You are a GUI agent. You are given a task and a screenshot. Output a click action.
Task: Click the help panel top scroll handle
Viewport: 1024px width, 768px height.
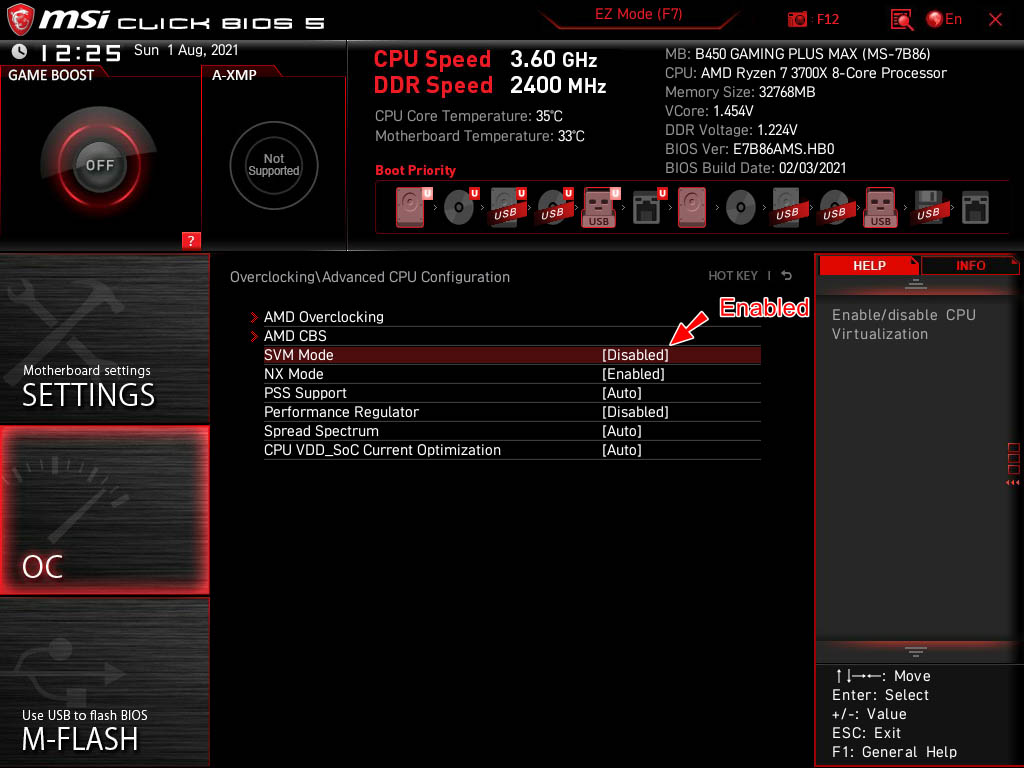[916, 283]
